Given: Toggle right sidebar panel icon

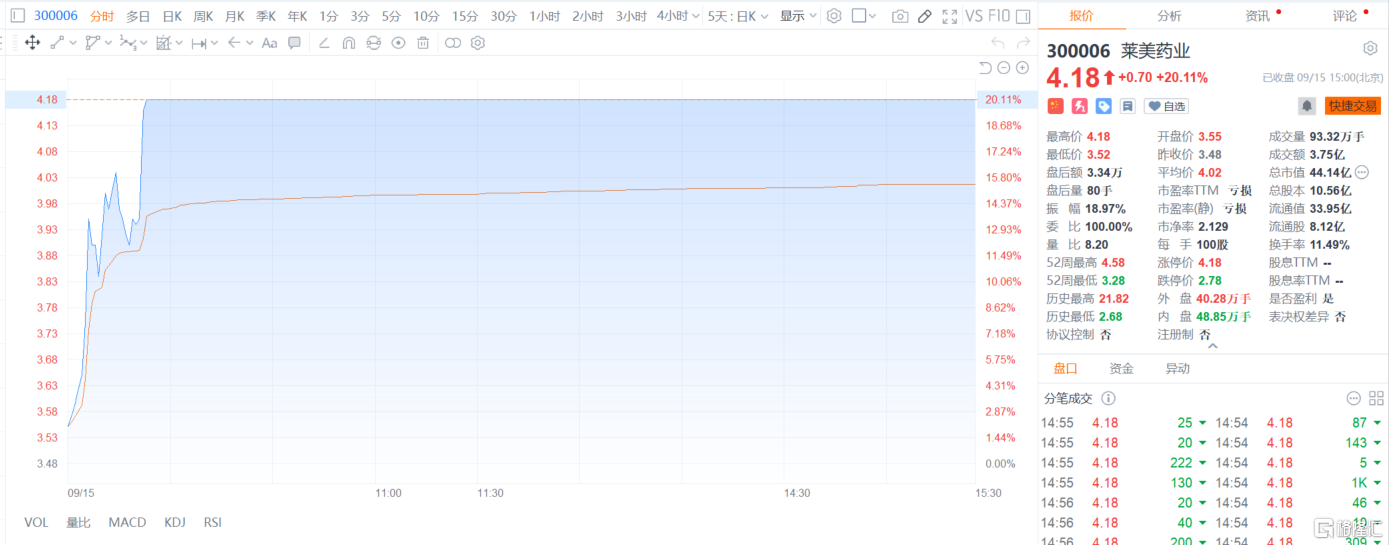Looking at the screenshot, I should (1023, 16).
